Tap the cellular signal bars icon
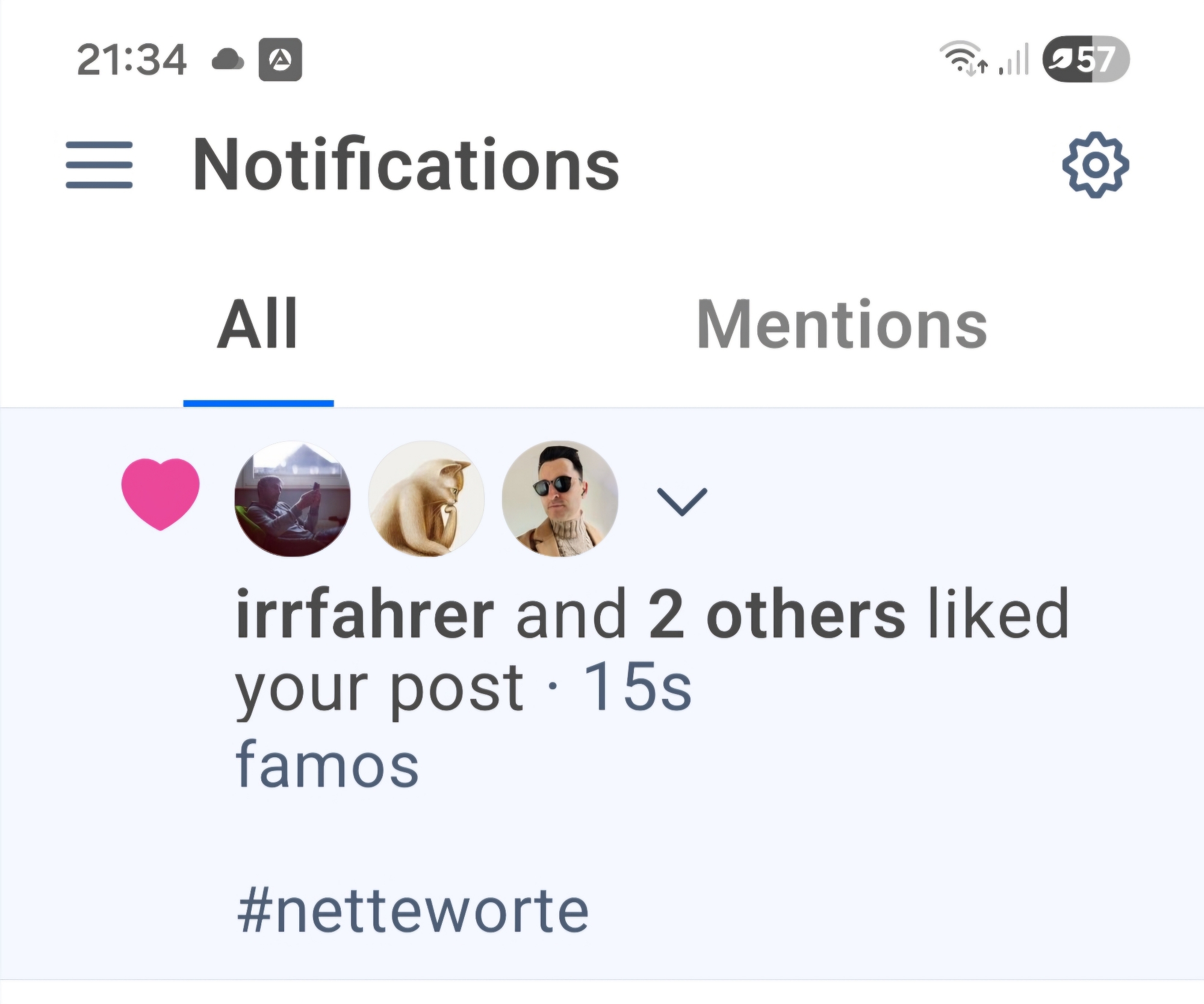 tap(1014, 60)
